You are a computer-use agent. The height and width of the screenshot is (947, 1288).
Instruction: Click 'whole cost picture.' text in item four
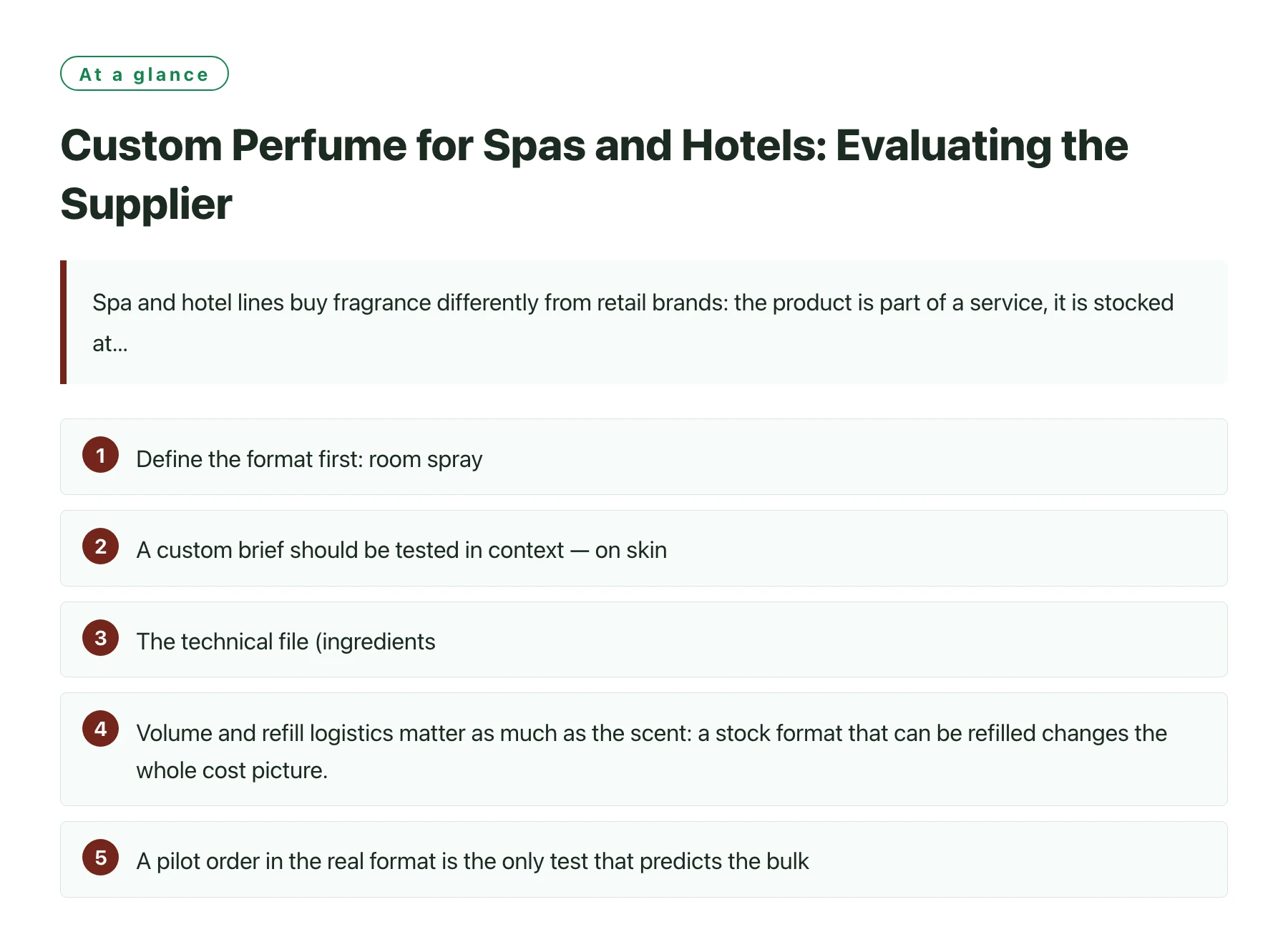(x=232, y=770)
